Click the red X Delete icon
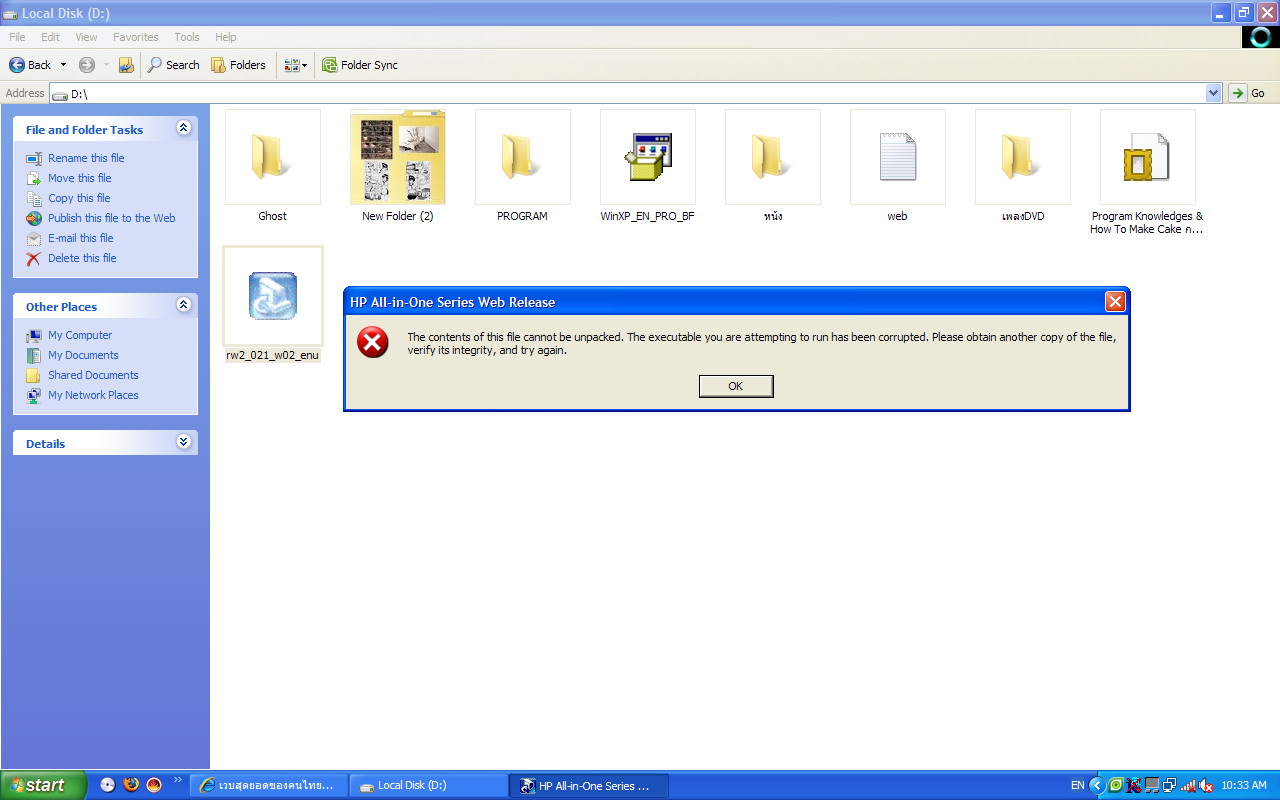Viewport: 1280px width, 800px height. tap(34, 258)
